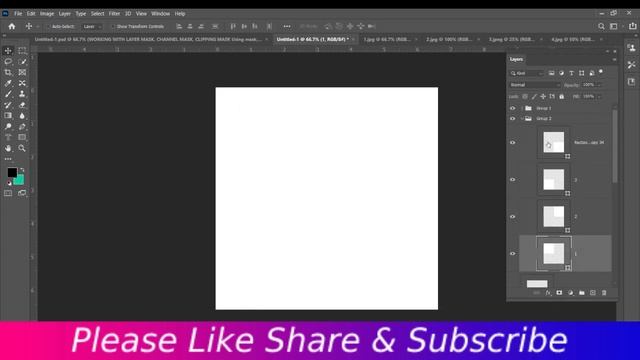
Task: Select the Crop tool
Action: coord(8,72)
